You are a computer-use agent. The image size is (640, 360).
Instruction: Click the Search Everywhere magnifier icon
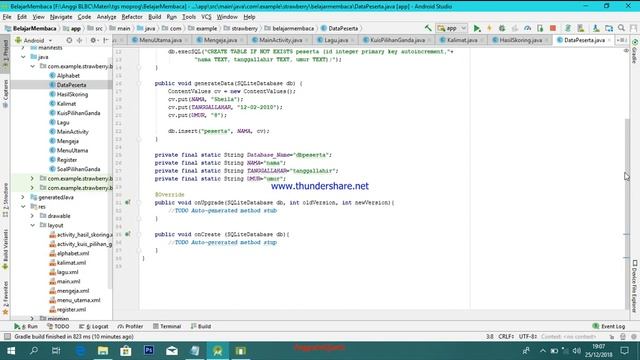tap(621, 28)
